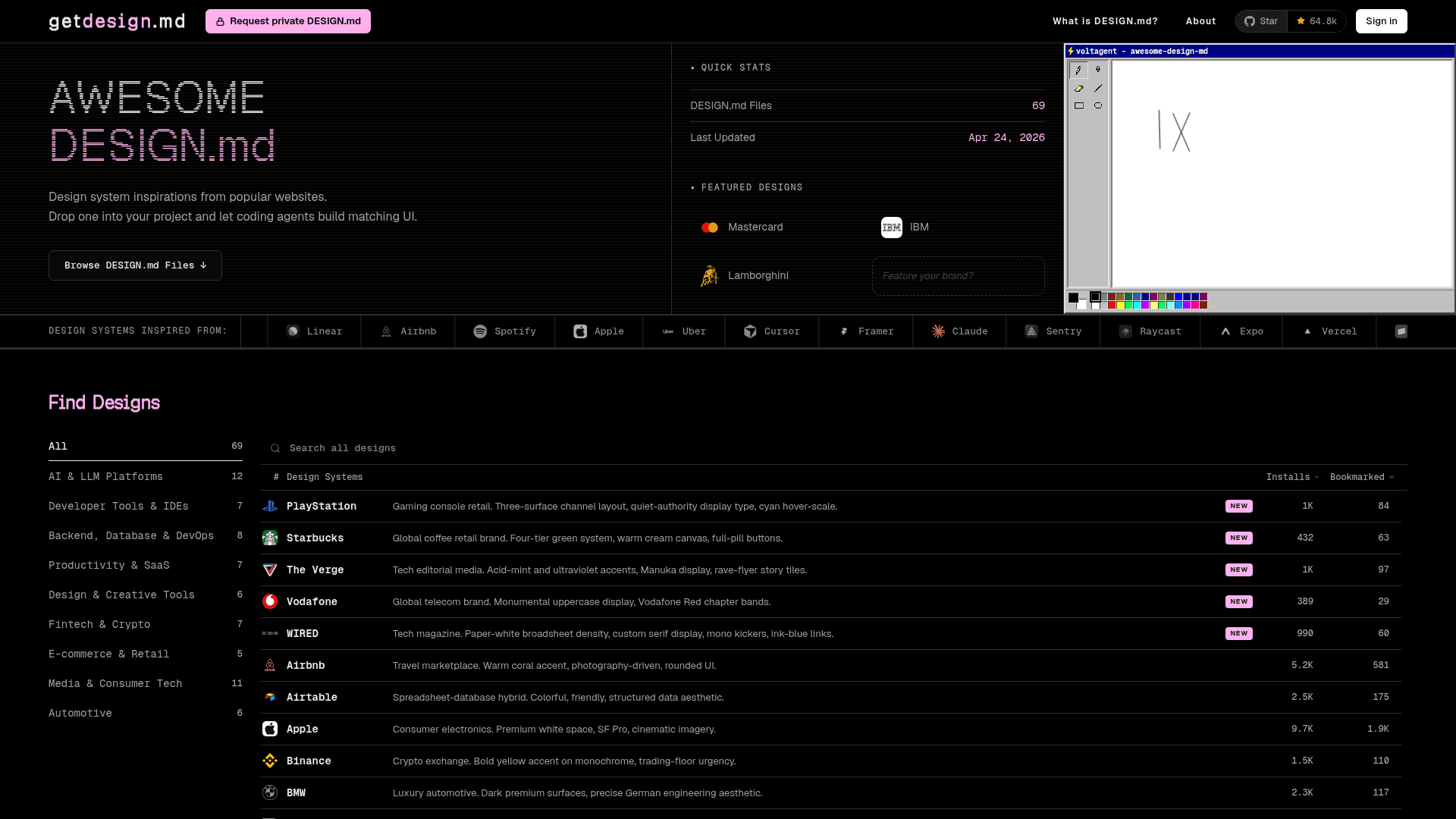The image size is (1456, 819).
Task: Choose the Rectangle tool in the paint widget
Action: click(1079, 105)
